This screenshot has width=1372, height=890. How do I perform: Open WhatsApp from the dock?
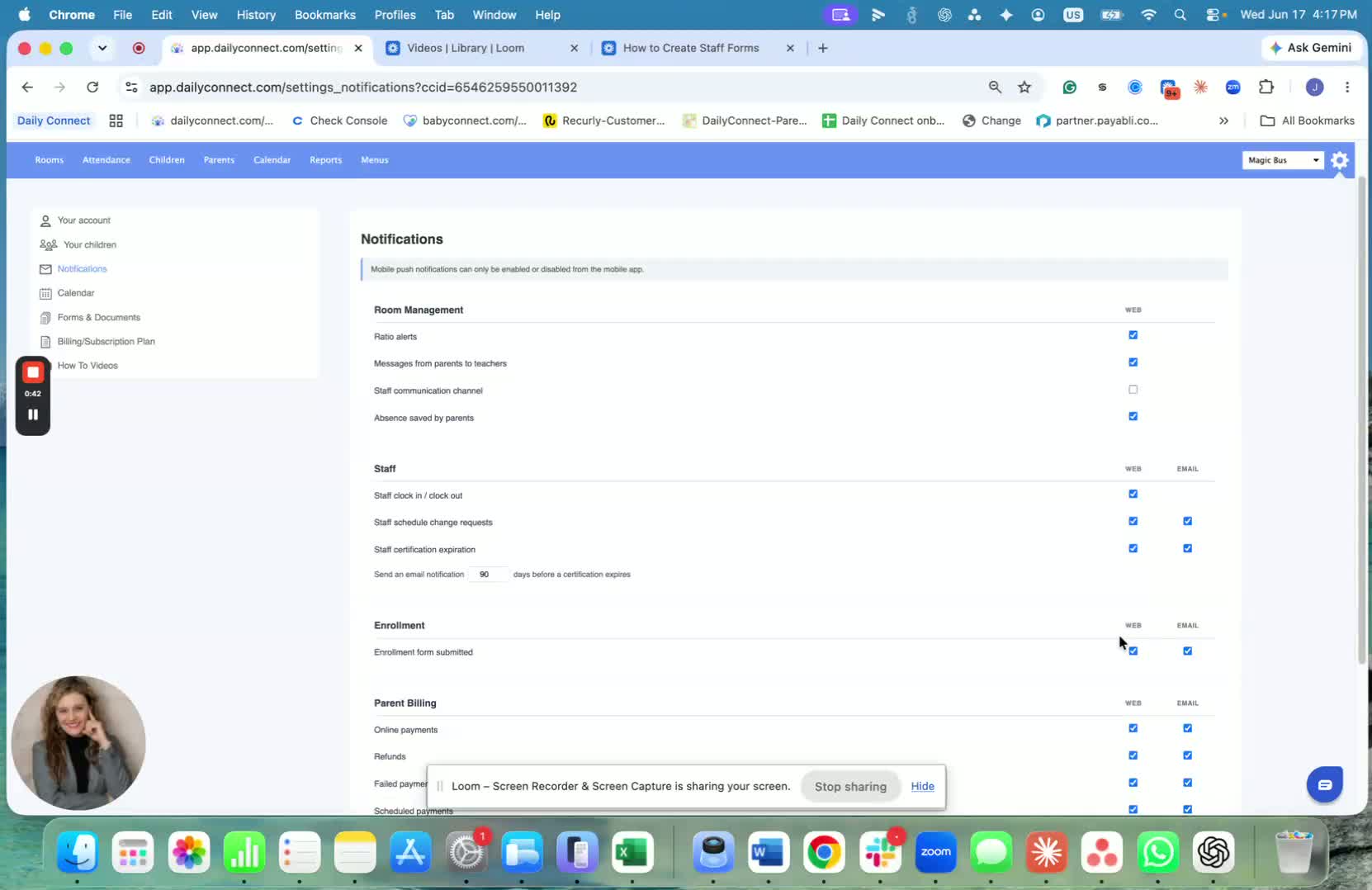[x=1157, y=852]
